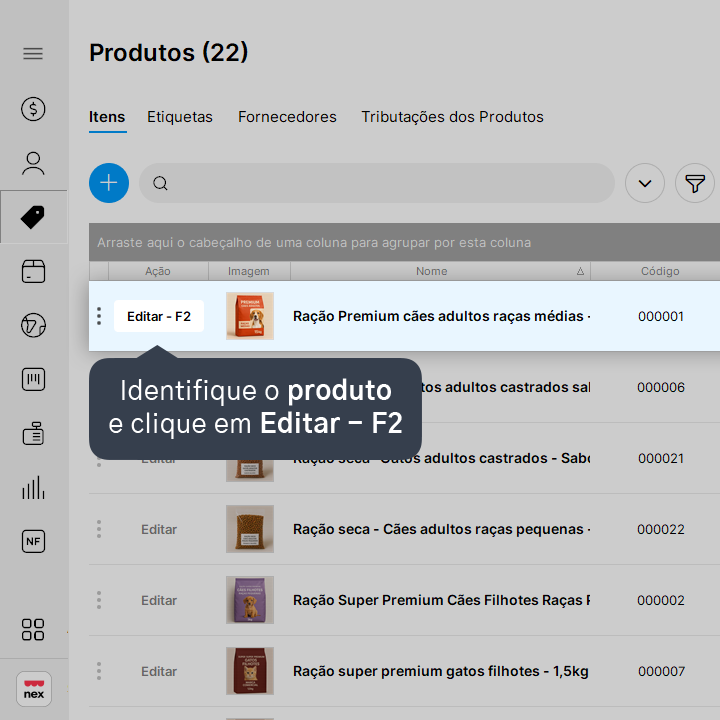
Task: Sort by the Nome column header
Action: pyautogui.click(x=432, y=271)
